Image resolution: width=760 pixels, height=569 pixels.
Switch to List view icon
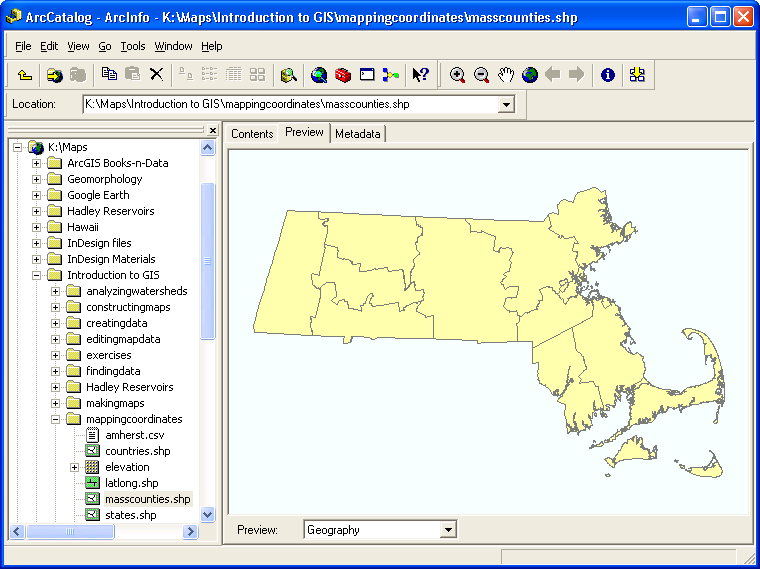point(209,74)
